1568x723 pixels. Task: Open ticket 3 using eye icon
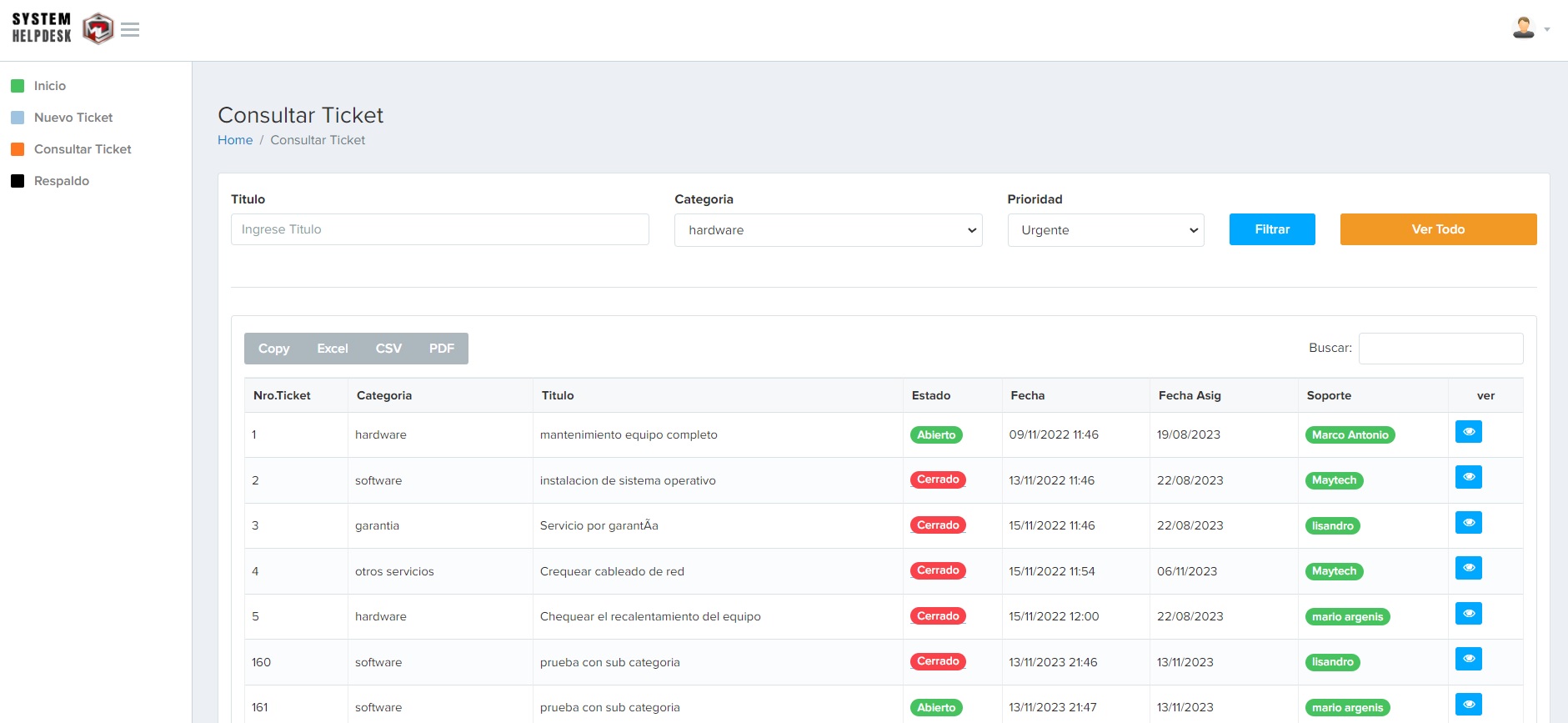1468,523
